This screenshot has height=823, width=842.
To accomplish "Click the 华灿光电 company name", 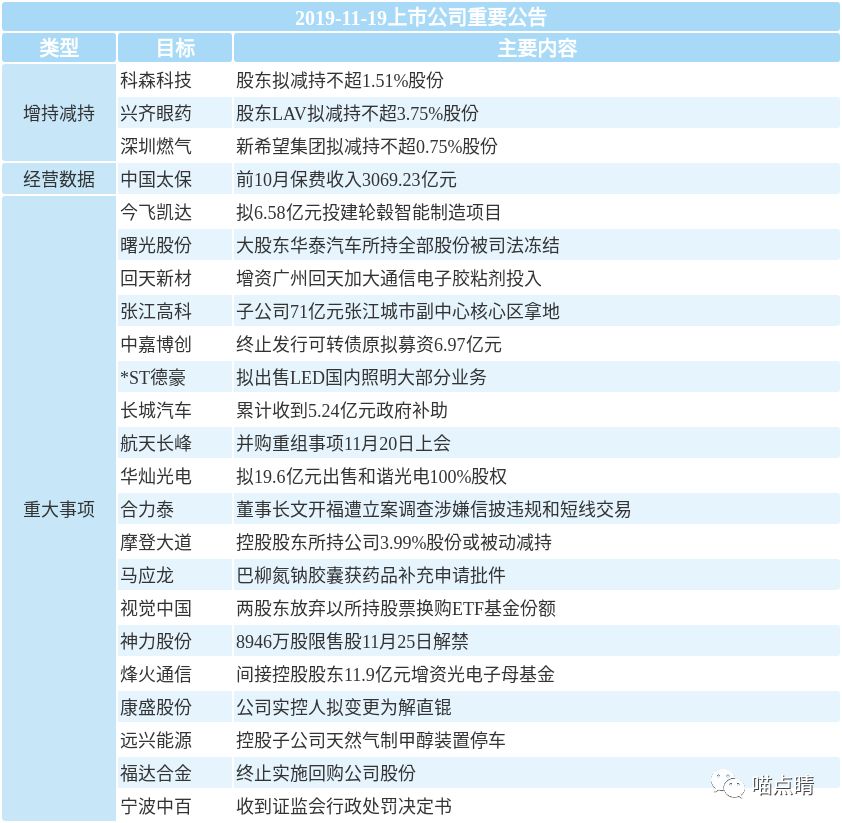I will coord(156,476).
